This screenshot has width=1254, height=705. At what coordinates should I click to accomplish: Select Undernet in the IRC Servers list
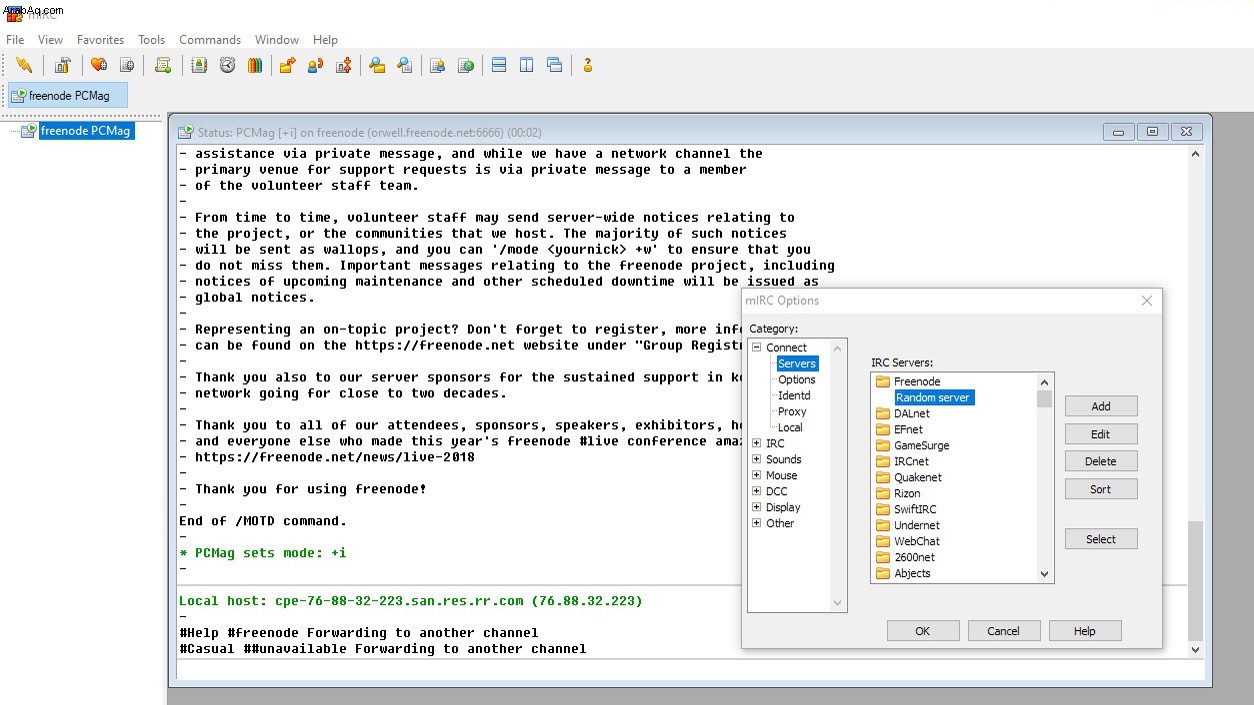917,526
